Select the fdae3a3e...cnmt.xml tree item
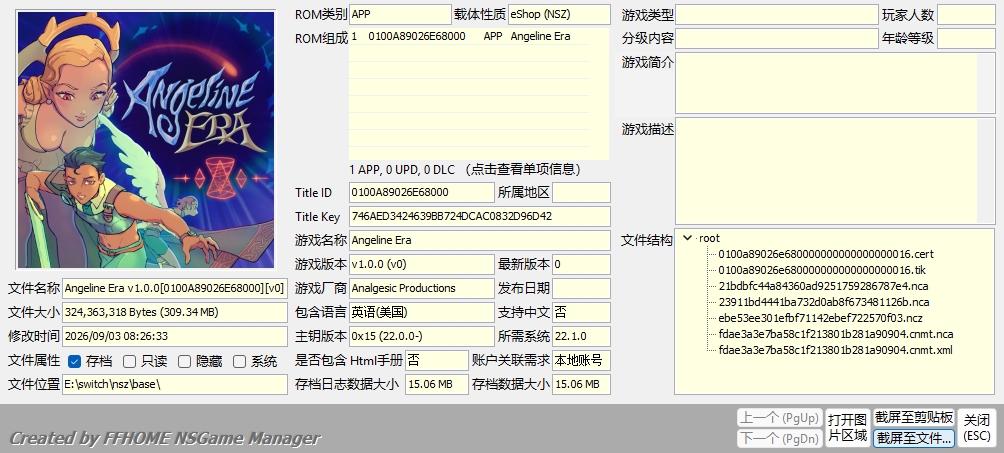This screenshot has width=1004, height=453. [x=835, y=350]
